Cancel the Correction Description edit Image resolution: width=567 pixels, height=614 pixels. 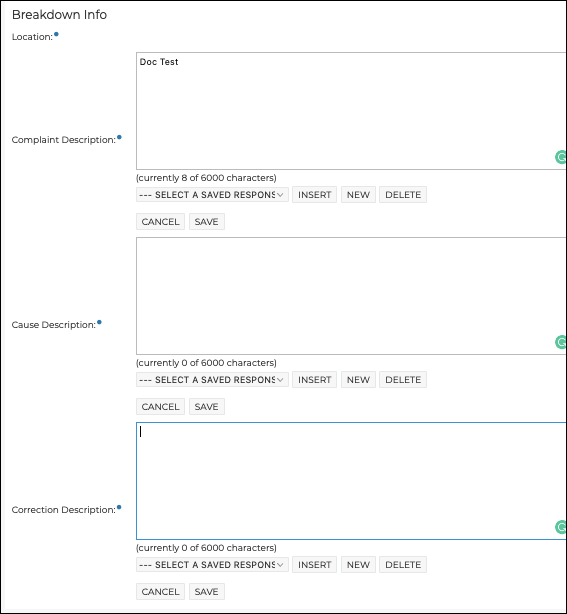coord(161,592)
